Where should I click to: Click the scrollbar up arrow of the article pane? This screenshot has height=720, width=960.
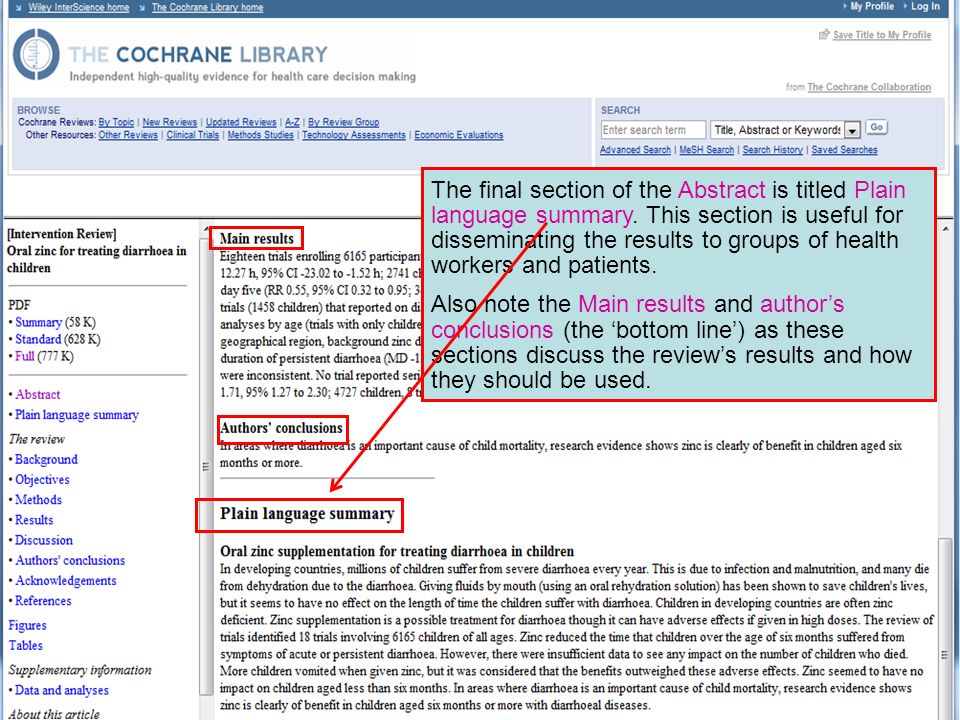coord(946,228)
